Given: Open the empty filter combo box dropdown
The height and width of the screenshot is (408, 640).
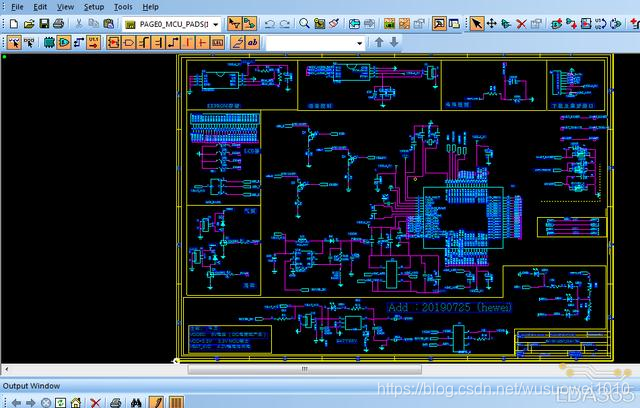Looking at the screenshot, I should point(359,43).
